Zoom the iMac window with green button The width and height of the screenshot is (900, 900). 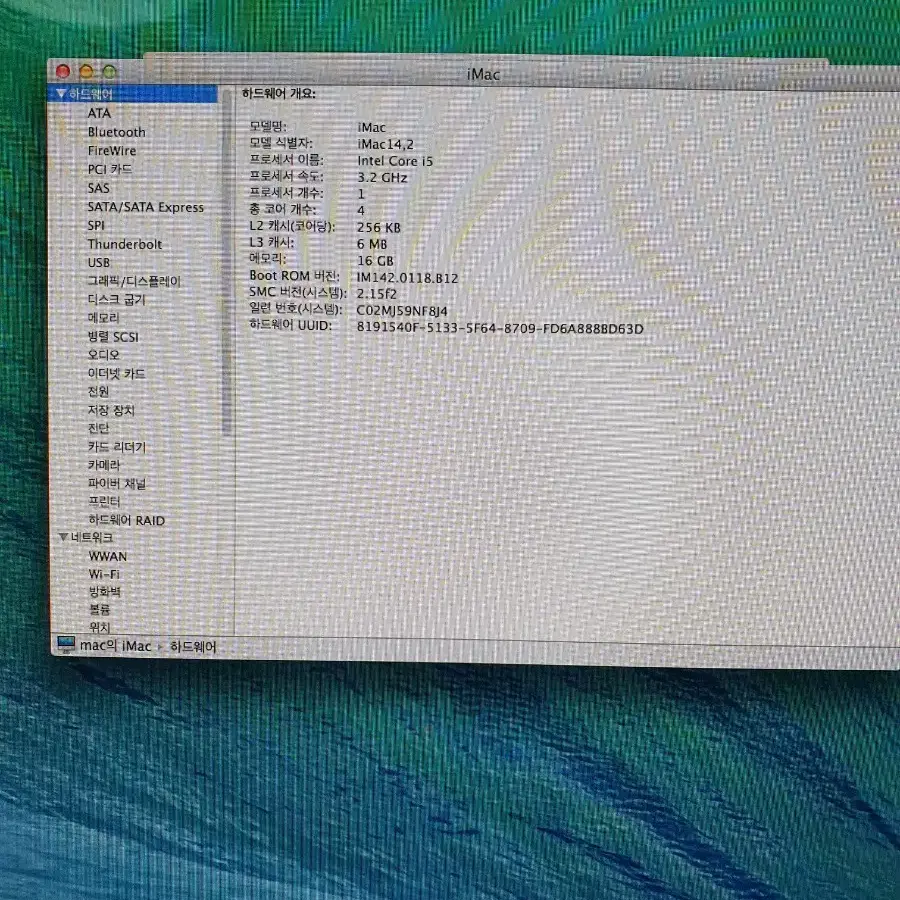[x=109, y=72]
